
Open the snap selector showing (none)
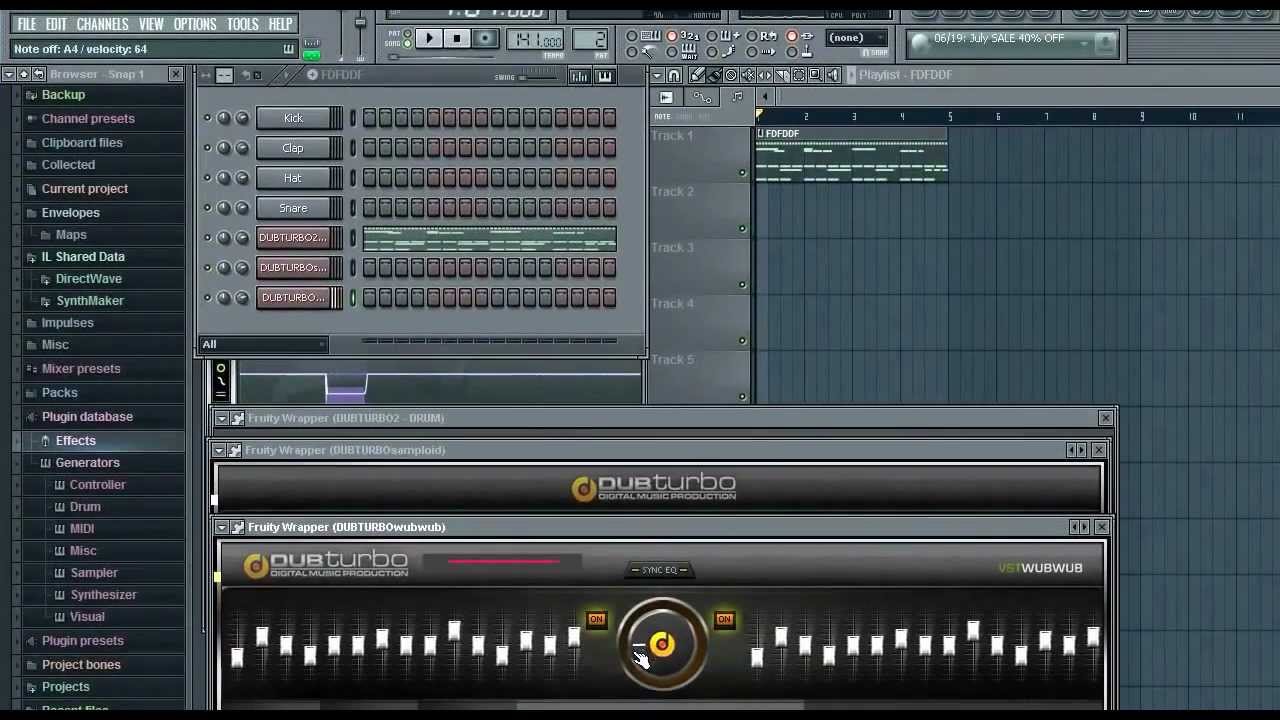856,38
